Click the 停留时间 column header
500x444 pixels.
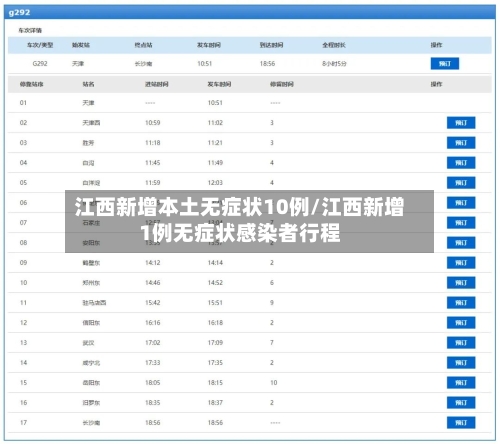pyautogui.click(x=282, y=84)
